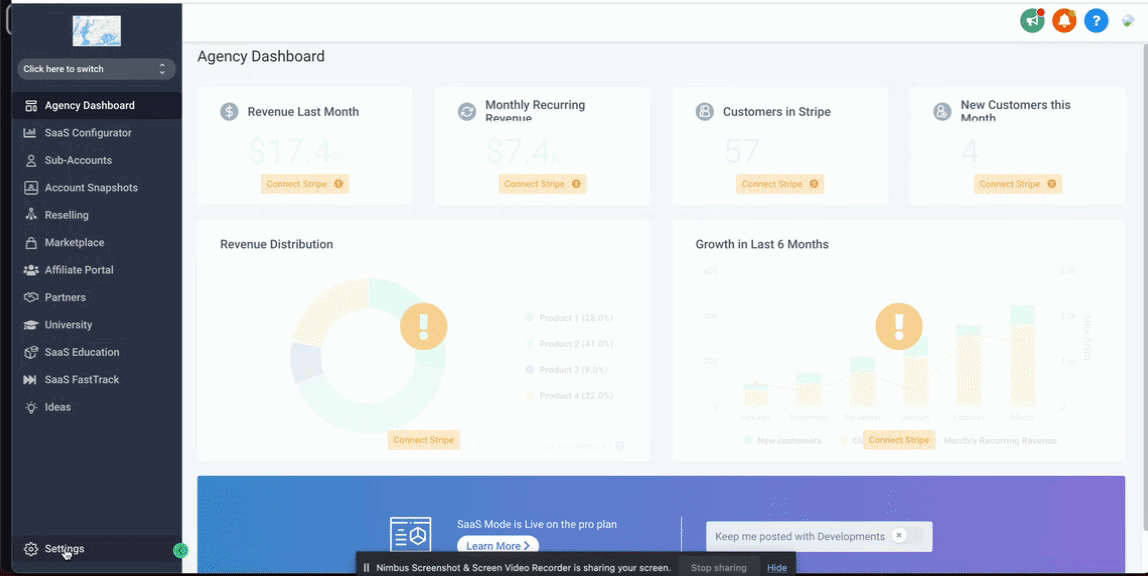This screenshot has height=576, width=1148.
Task: Click the blue question mark help icon
Action: click(x=1096, y=20)
